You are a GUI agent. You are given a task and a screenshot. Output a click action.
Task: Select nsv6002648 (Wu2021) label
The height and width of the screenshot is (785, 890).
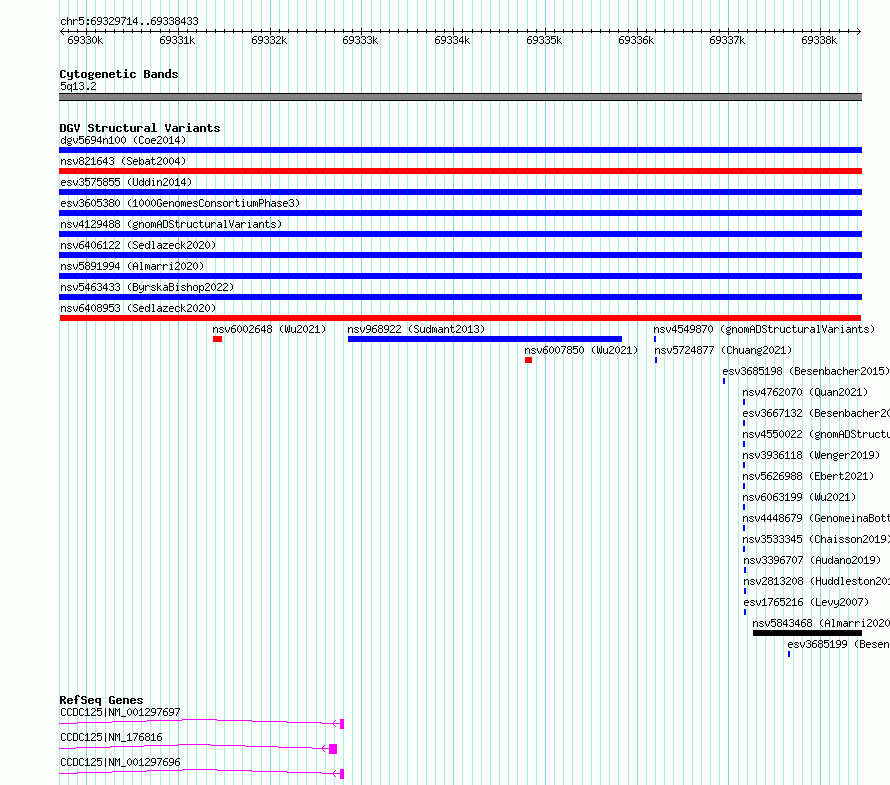pos(270,329)
